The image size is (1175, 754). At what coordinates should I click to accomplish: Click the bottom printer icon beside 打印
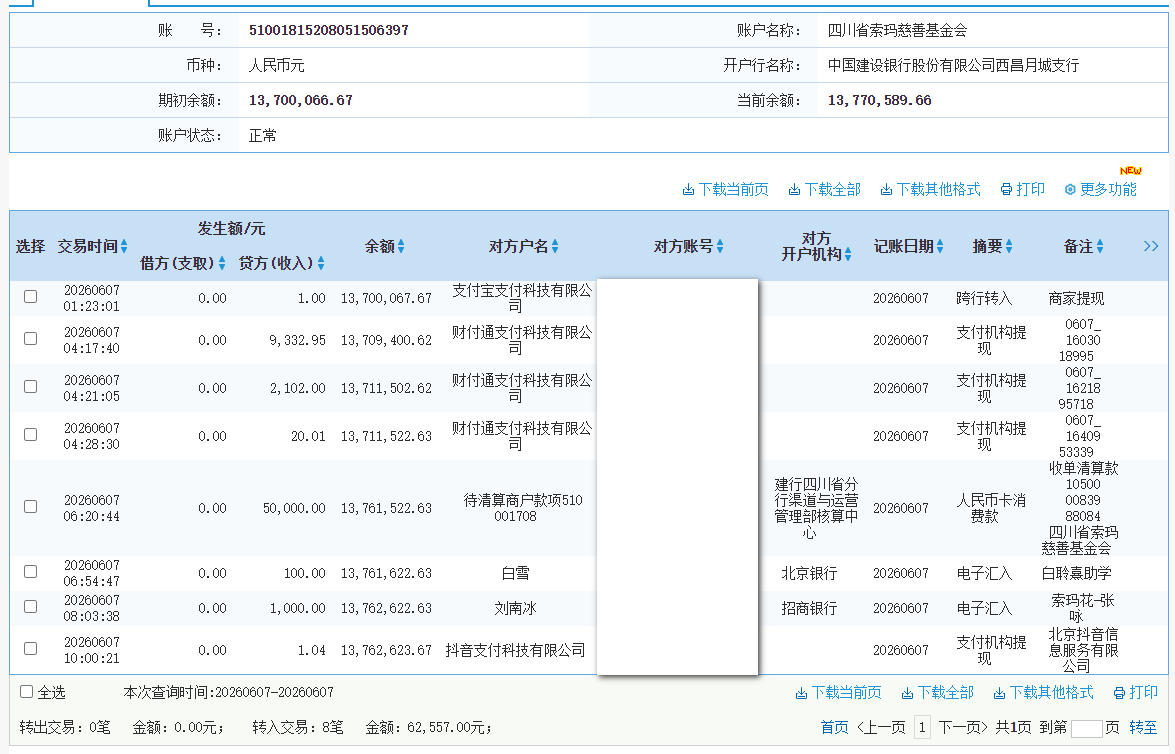pos(1120,693)
